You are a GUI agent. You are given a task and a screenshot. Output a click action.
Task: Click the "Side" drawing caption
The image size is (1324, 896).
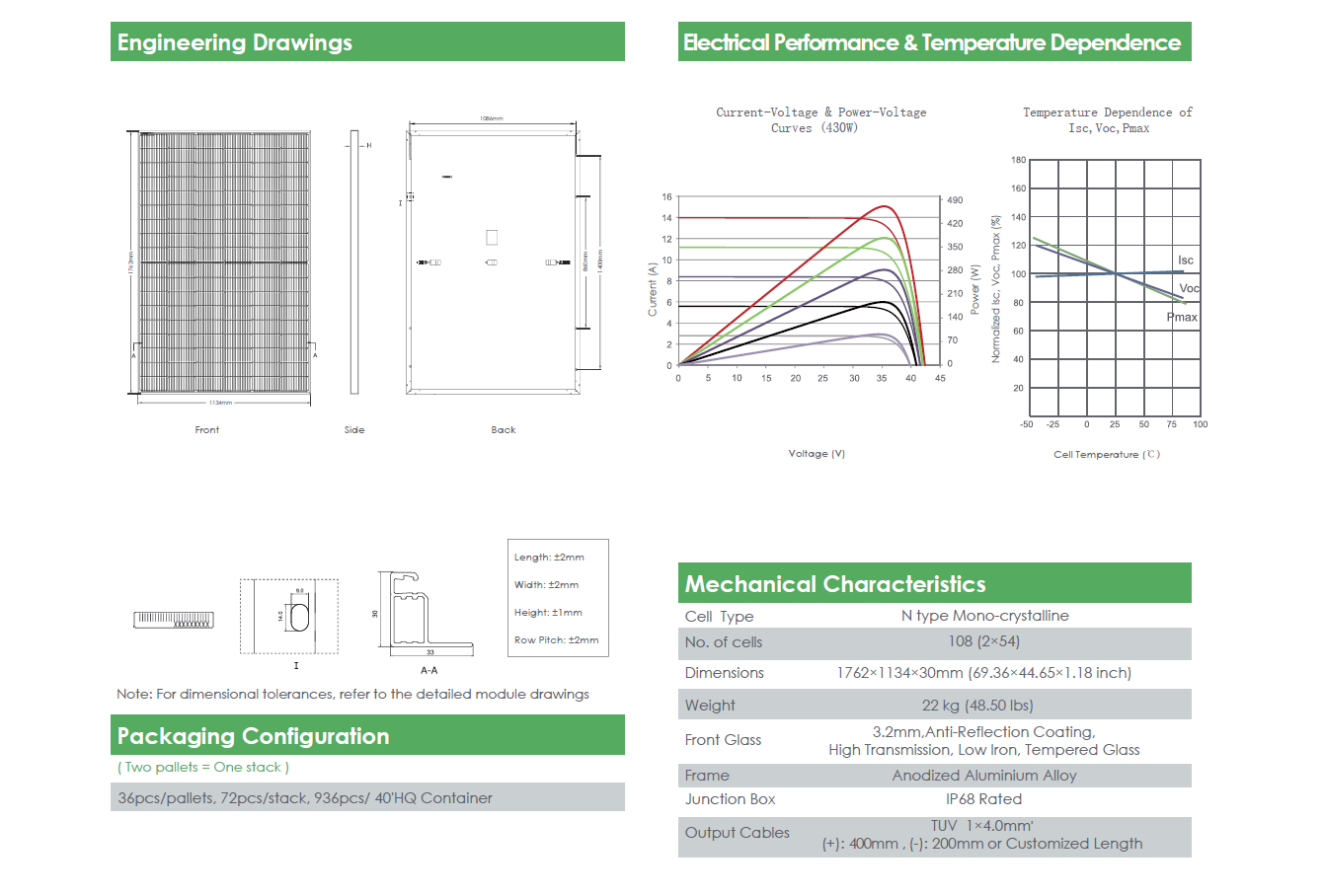[354, 430]
